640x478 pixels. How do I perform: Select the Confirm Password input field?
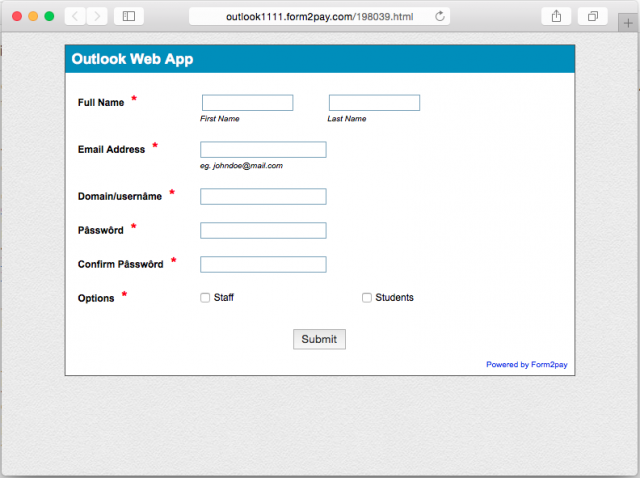pos(263,264)
